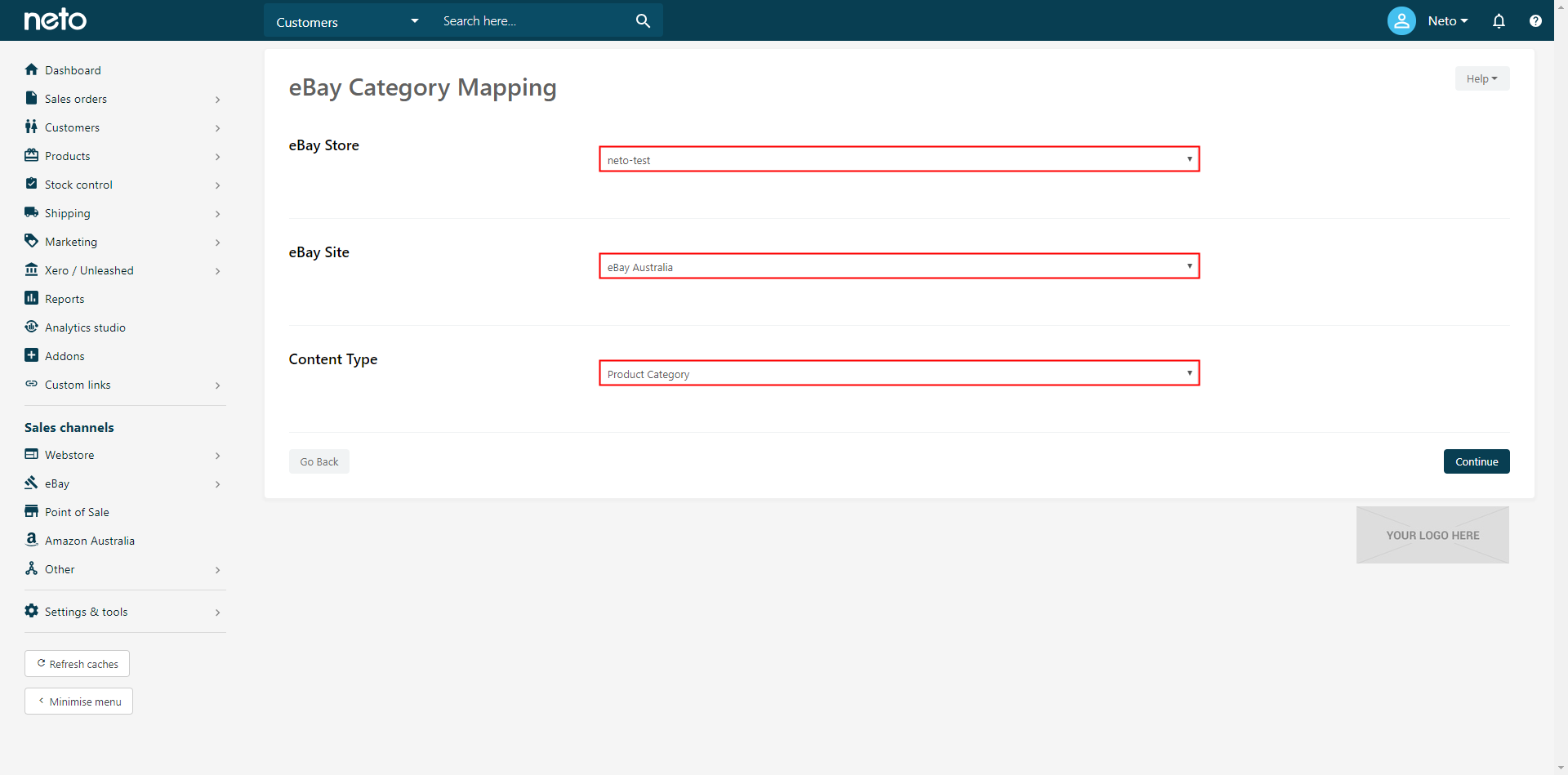Click the Go Back button
The width and height of the screenshot is (1568, 775).
click(x=318, y=461)
